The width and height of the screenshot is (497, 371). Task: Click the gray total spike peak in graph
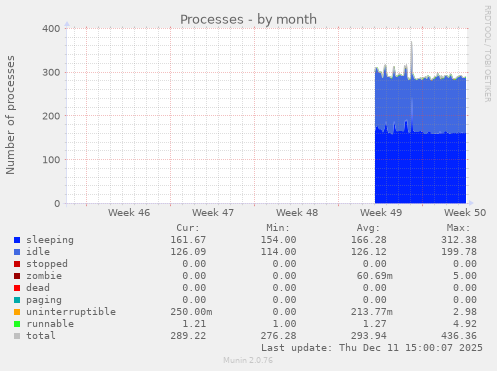pyautogui.click(x=411, y=43)
